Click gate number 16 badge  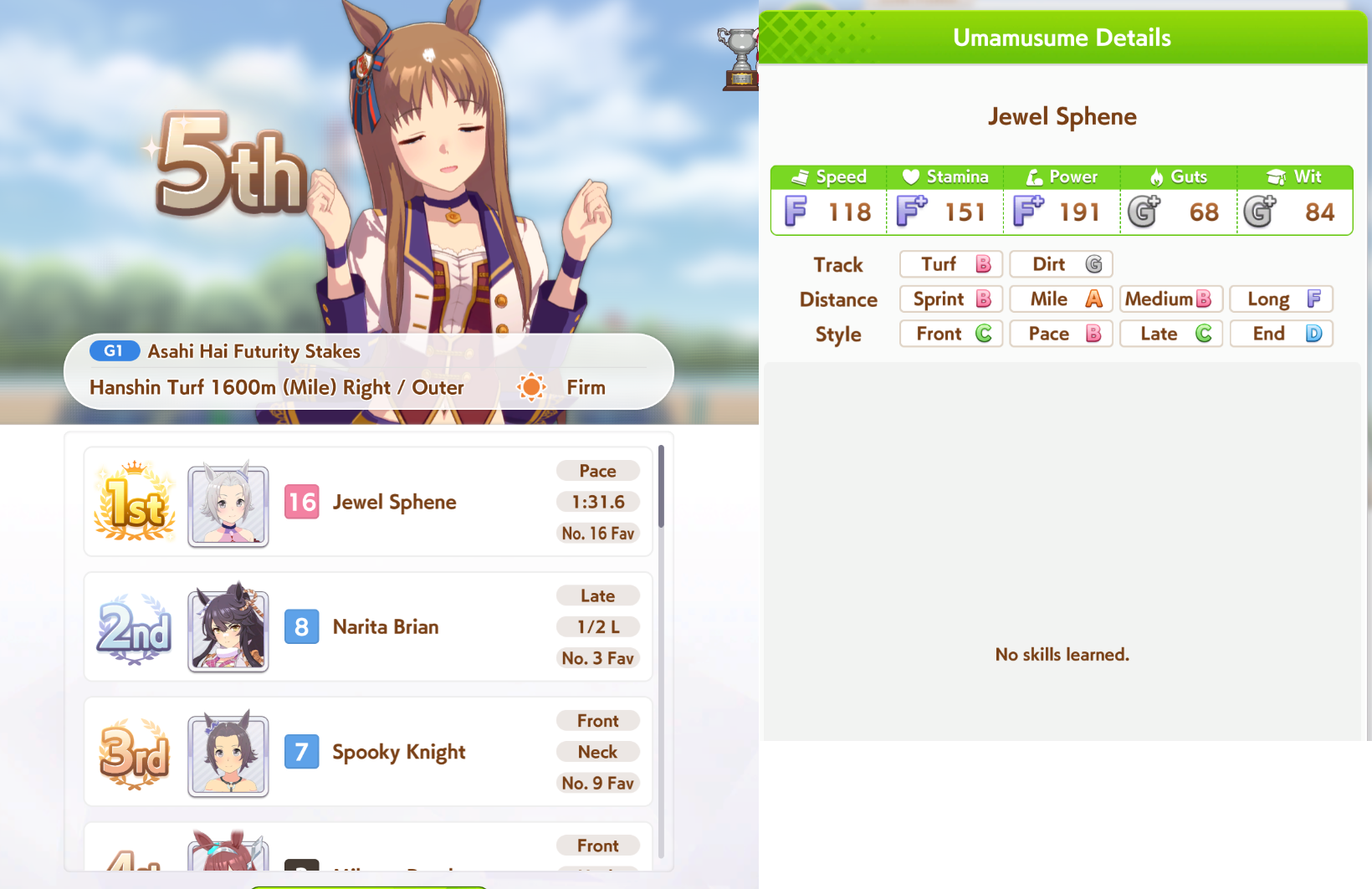[301, 502]
